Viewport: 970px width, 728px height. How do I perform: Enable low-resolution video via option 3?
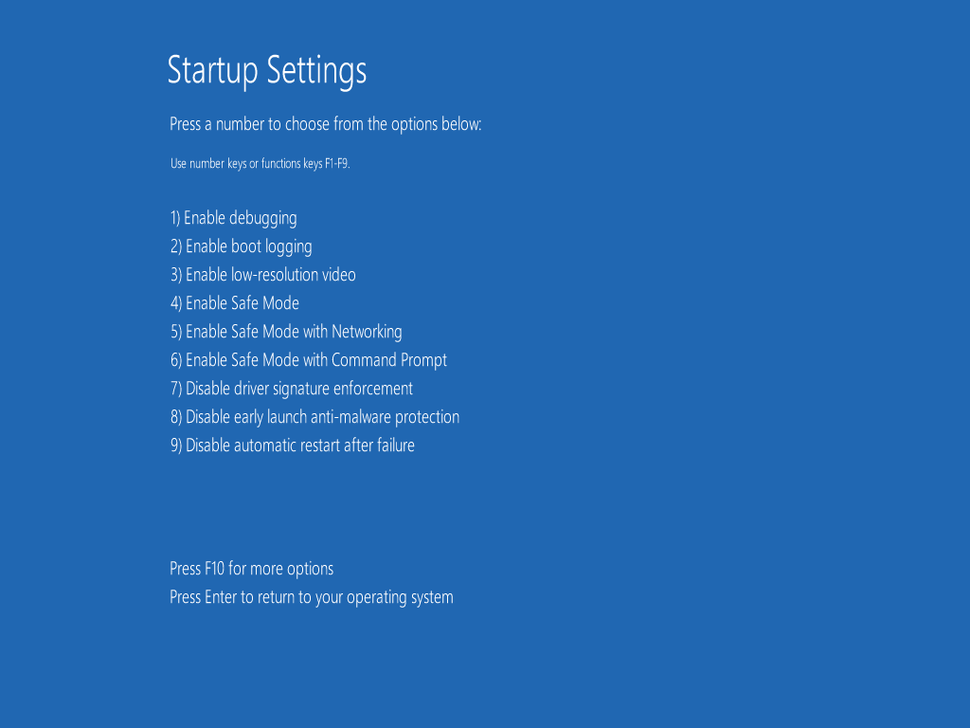tap(262, 274)
